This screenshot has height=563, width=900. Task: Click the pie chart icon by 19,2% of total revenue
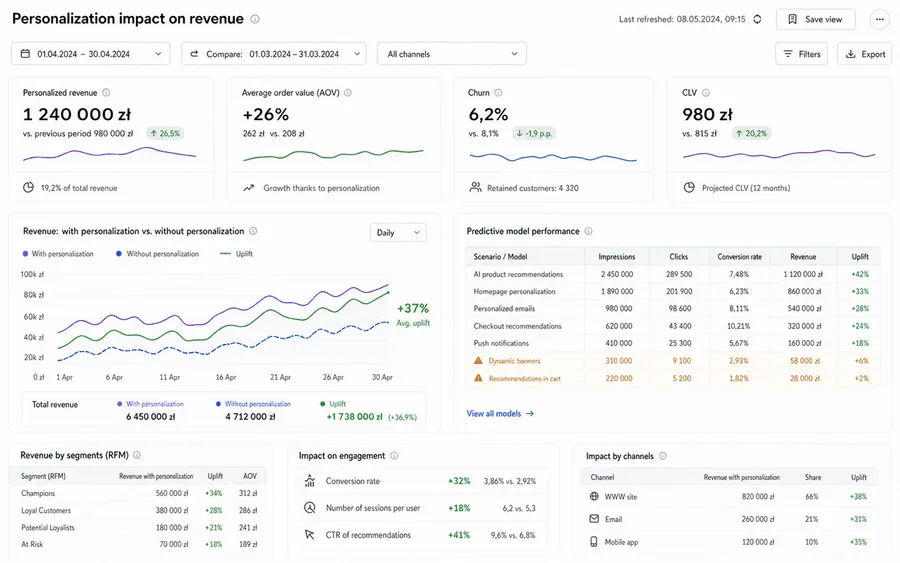point(28,188)
